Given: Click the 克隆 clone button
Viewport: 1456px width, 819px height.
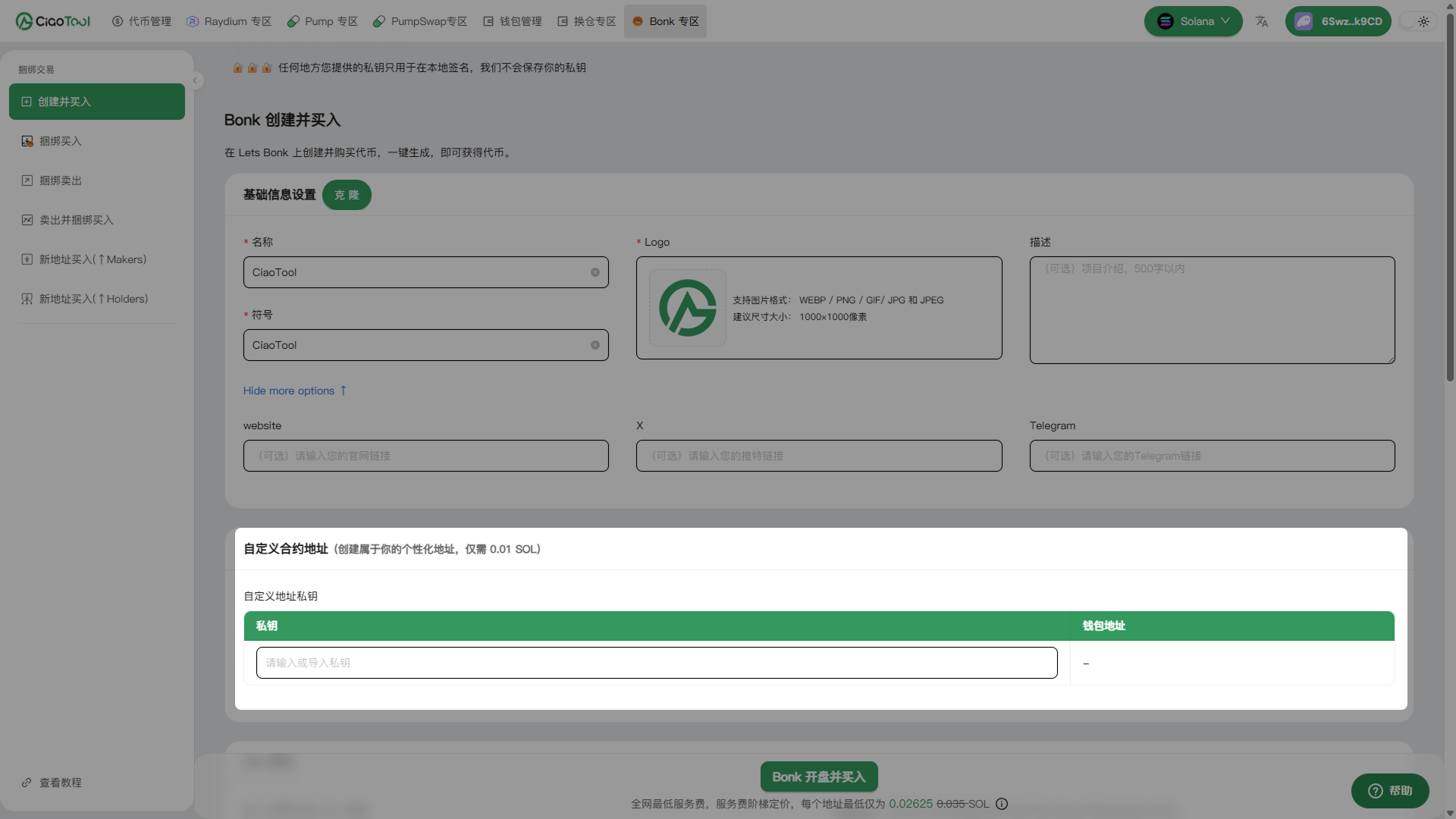Looking at the screenshot, I should (x=347, y=195).
